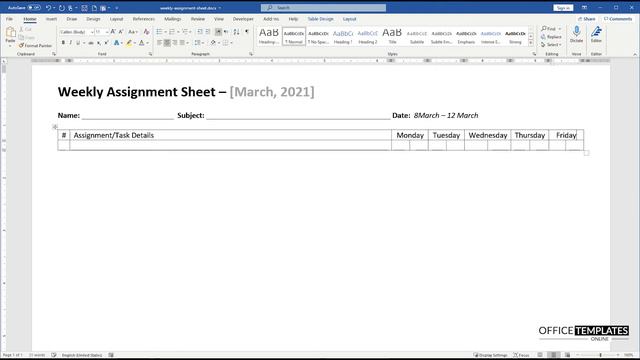
Task: Expand the highlight color dropdown arrow
Action: [135, 43]
